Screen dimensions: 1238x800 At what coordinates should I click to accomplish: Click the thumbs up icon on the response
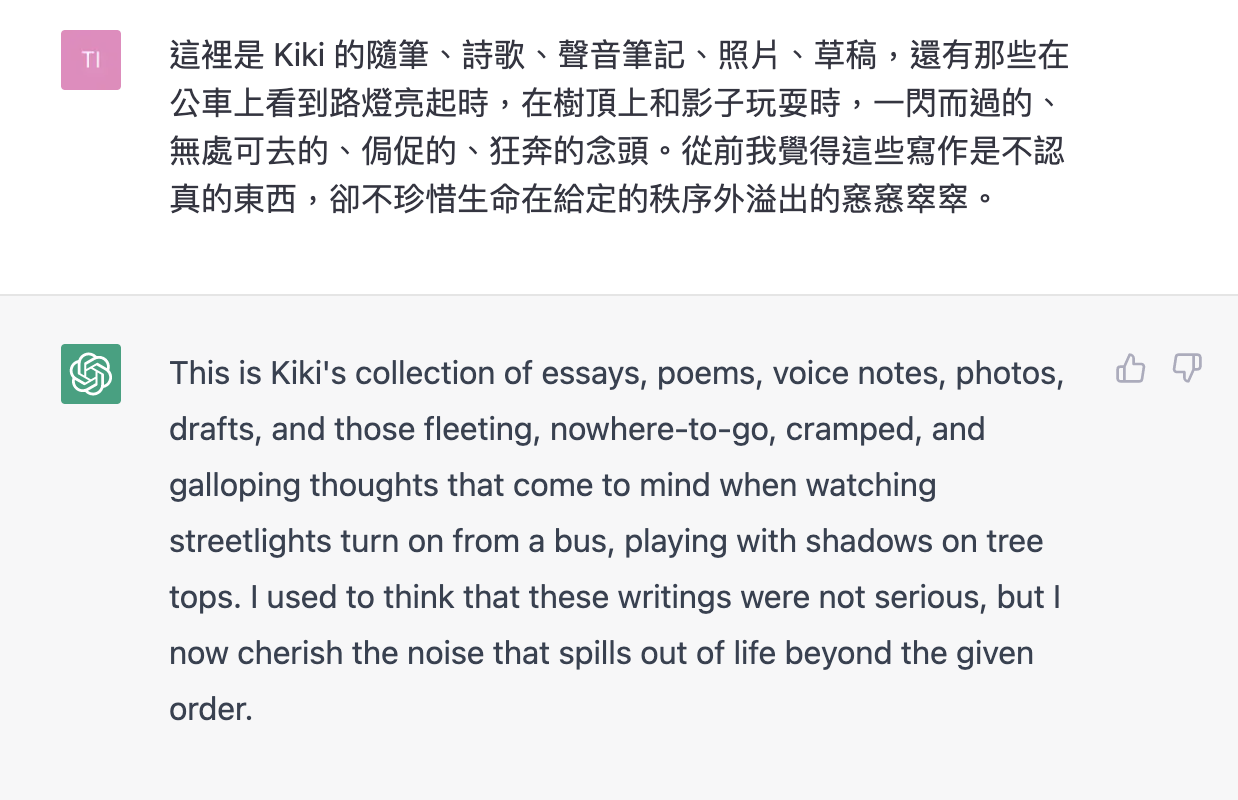(1130, 369)
